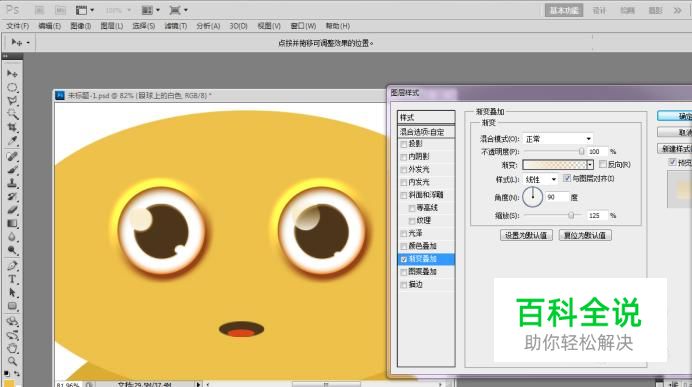Open the 文件(F) menu

pyautogui.click(x=18, y=26)
